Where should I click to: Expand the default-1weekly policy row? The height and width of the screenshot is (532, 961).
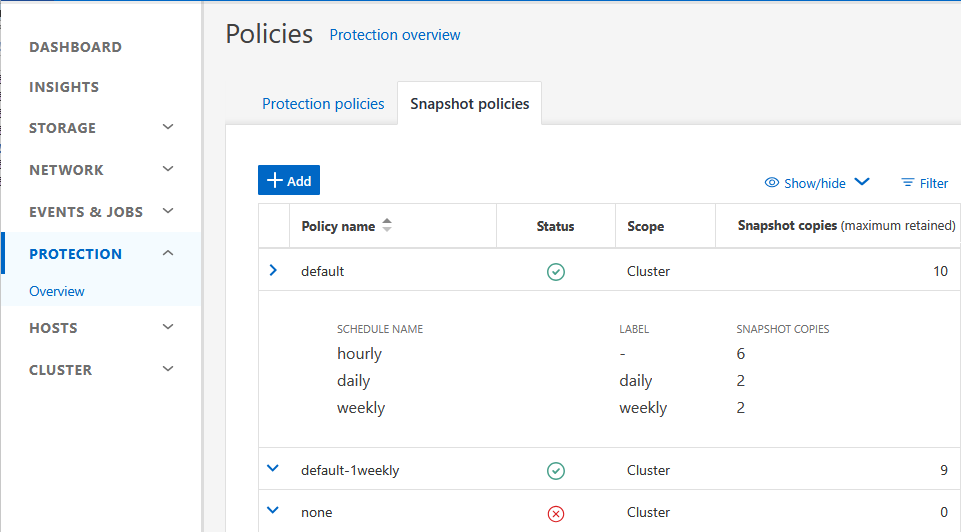point(273,468)
